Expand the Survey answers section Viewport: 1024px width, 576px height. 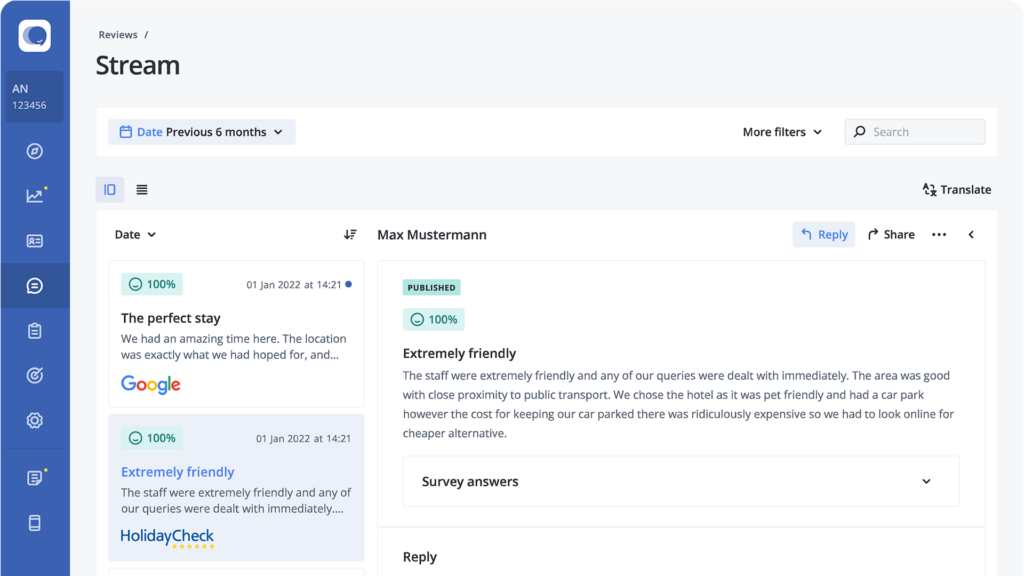pos(681,481)
